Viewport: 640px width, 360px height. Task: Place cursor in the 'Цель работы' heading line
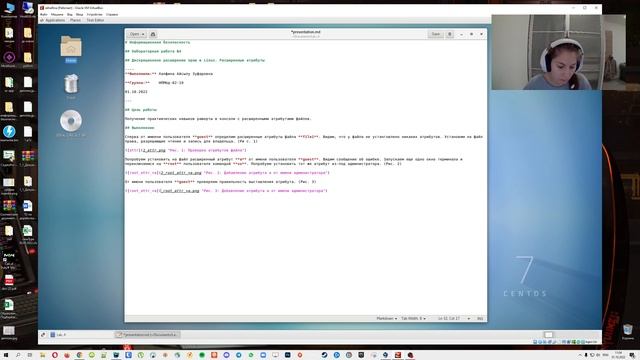141,110
